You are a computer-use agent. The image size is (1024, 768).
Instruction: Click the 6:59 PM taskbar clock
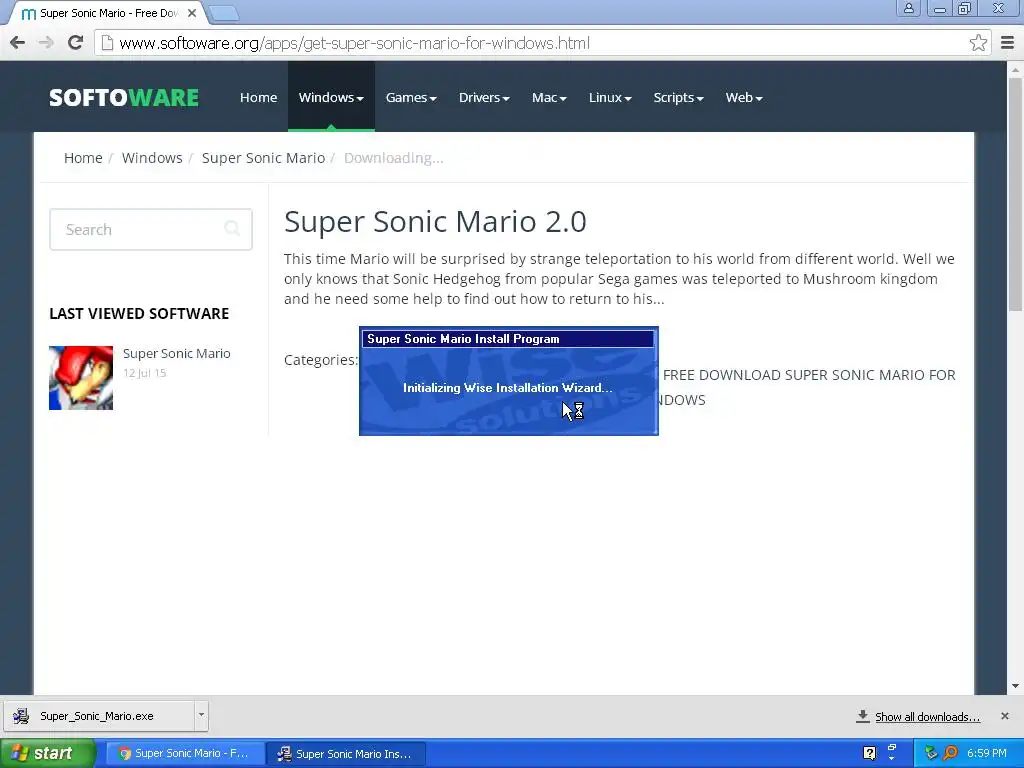(x=986, y=753)
